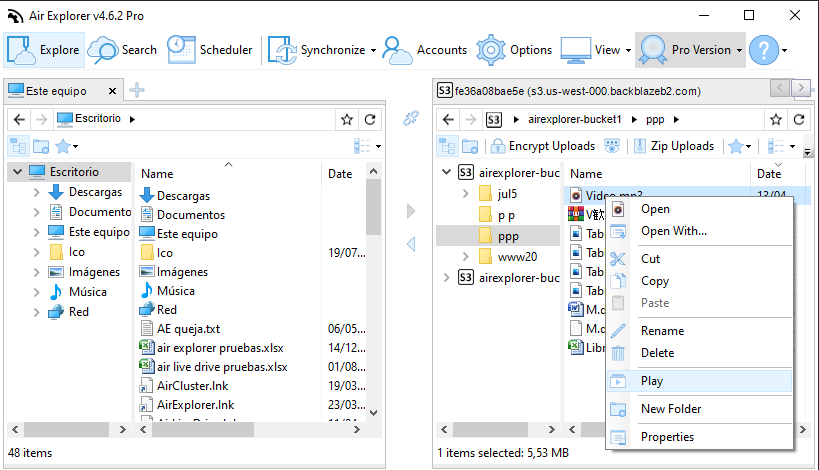Create new folder in S3 pane toolbar
Image resolution: width=819 pixels, height=470 pixels.
(x=470, y=146)
